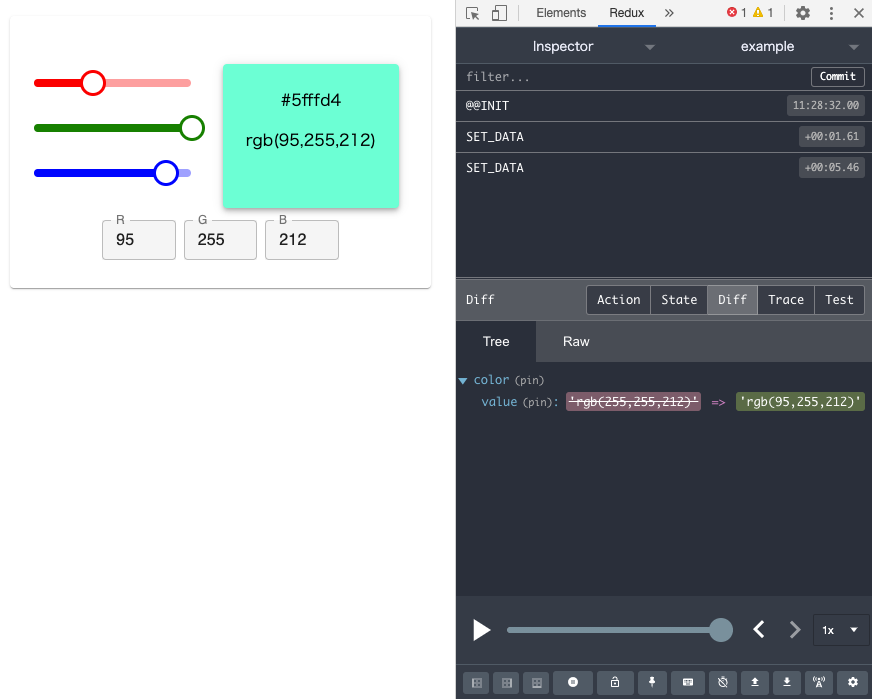Select the Redux tab
This screenshot has height=699, width=872.
click(x=626, y=13)
